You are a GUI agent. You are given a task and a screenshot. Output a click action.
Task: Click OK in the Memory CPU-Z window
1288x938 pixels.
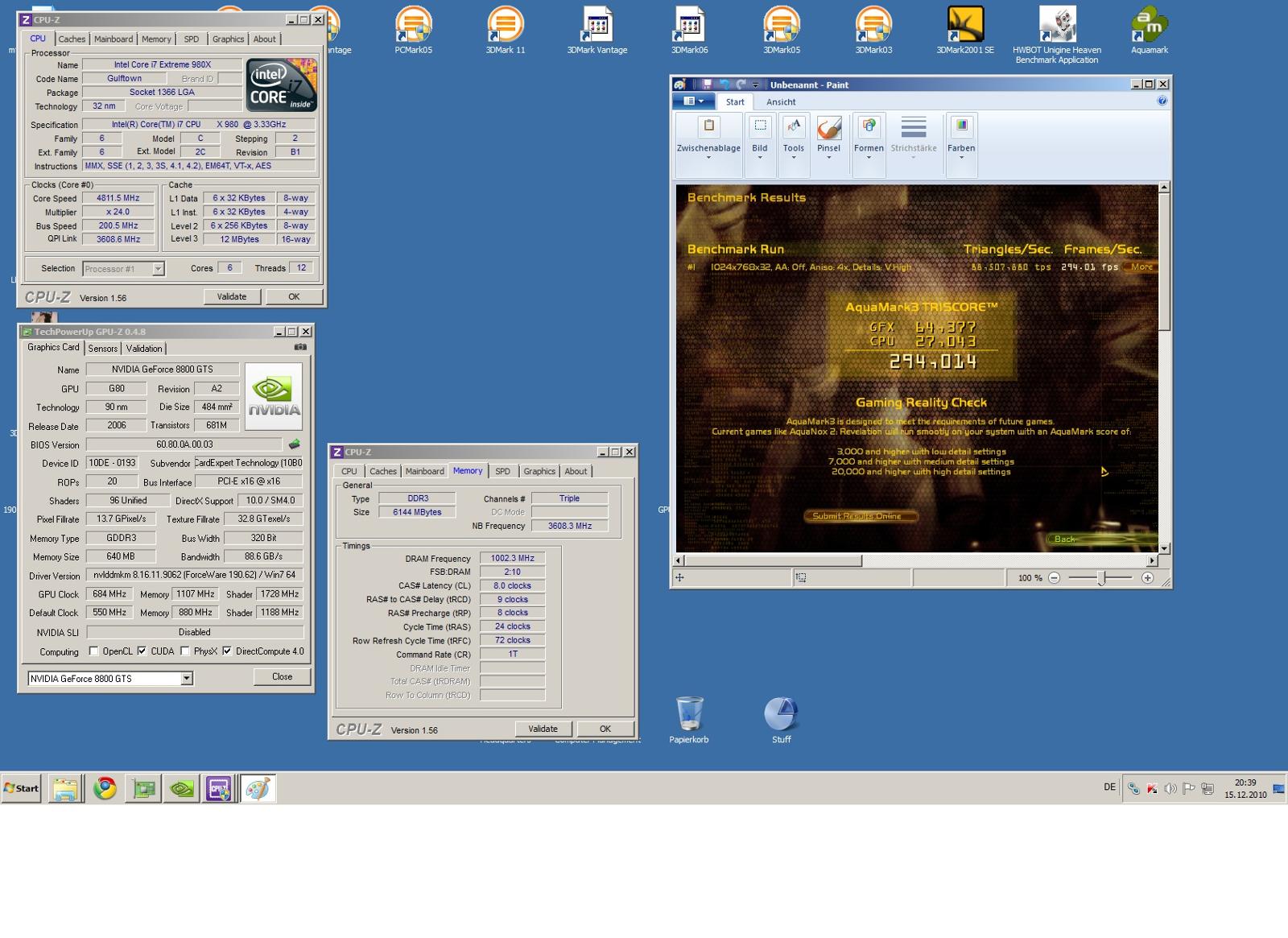coord(605,729)
